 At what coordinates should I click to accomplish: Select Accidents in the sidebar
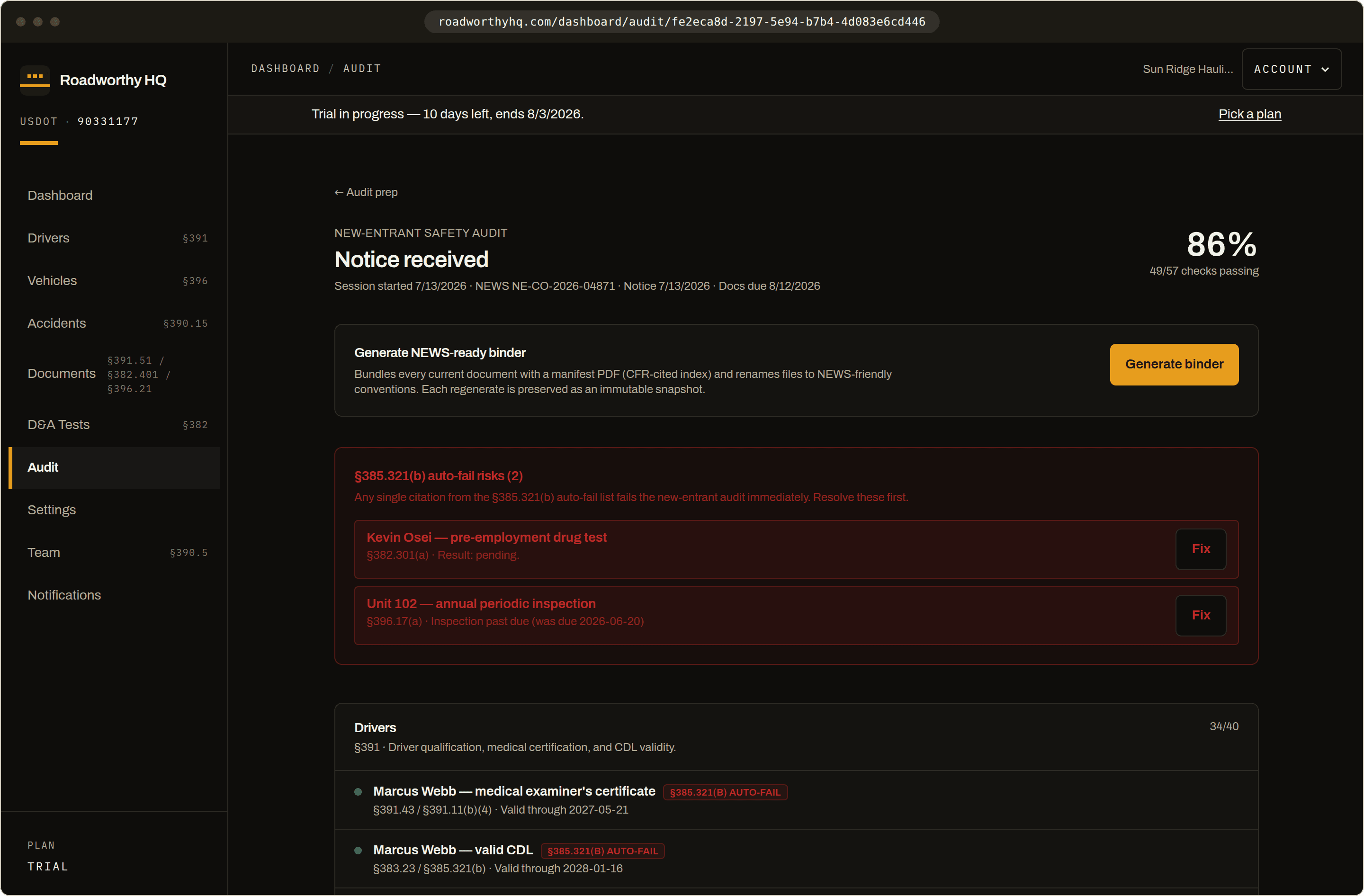(x=115, y=323)
